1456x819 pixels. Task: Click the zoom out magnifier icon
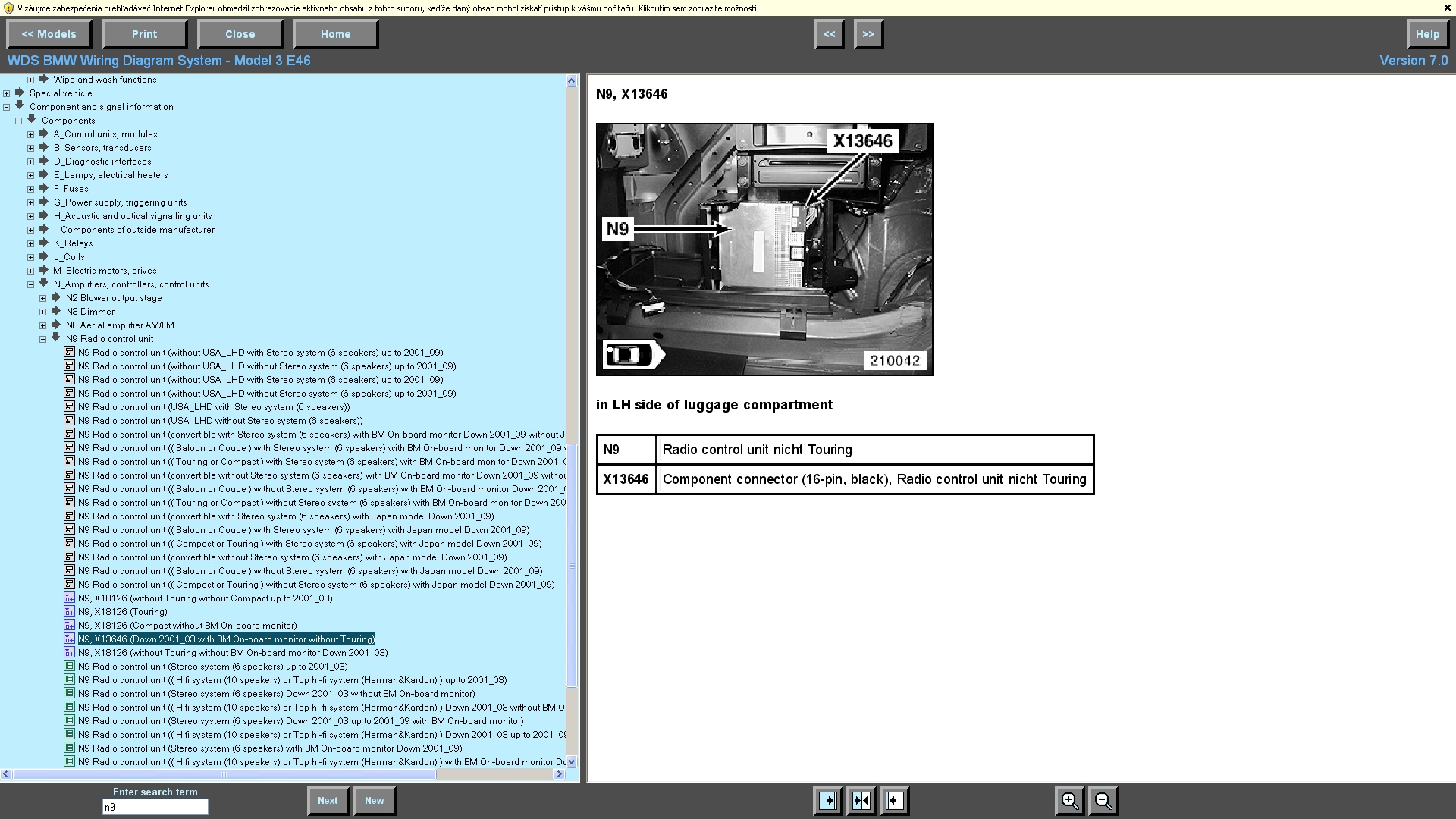click(x=1103, y=801)
